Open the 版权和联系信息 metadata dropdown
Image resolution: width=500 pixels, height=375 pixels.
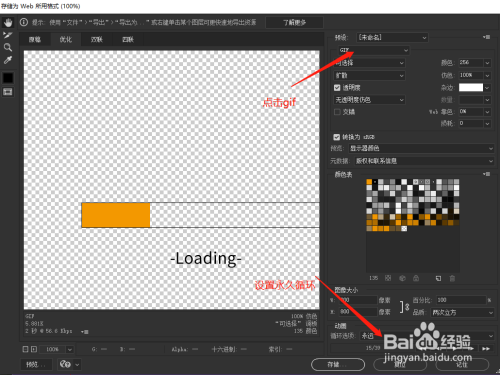point(424,161)
